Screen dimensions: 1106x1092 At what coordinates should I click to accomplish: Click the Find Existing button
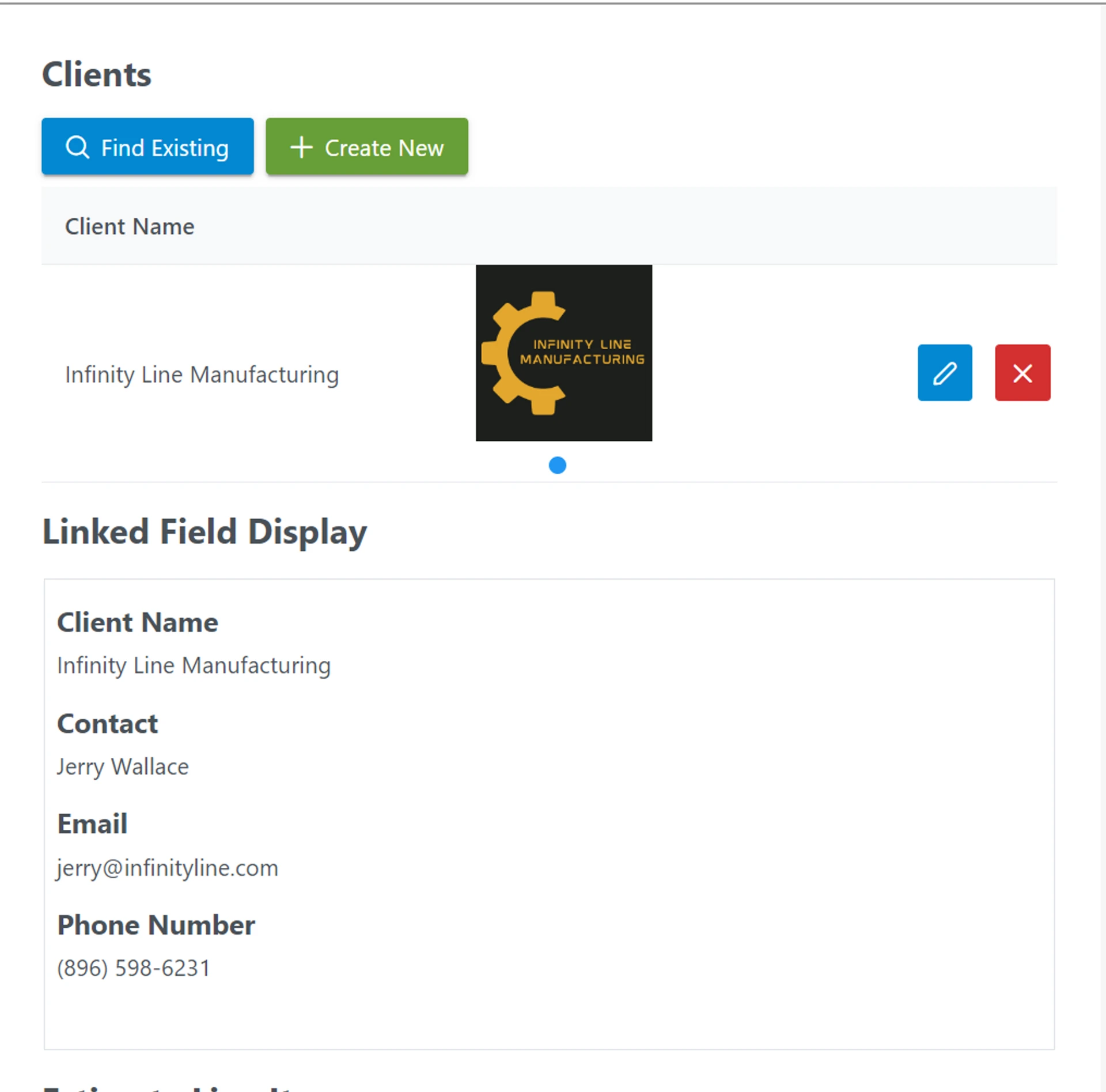(147, 147)
